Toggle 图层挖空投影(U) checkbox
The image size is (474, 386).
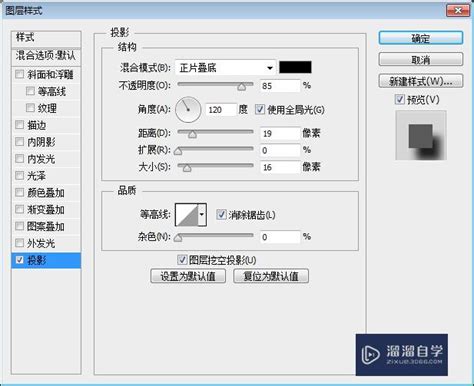pyautogui.click(x=182, y=260)
